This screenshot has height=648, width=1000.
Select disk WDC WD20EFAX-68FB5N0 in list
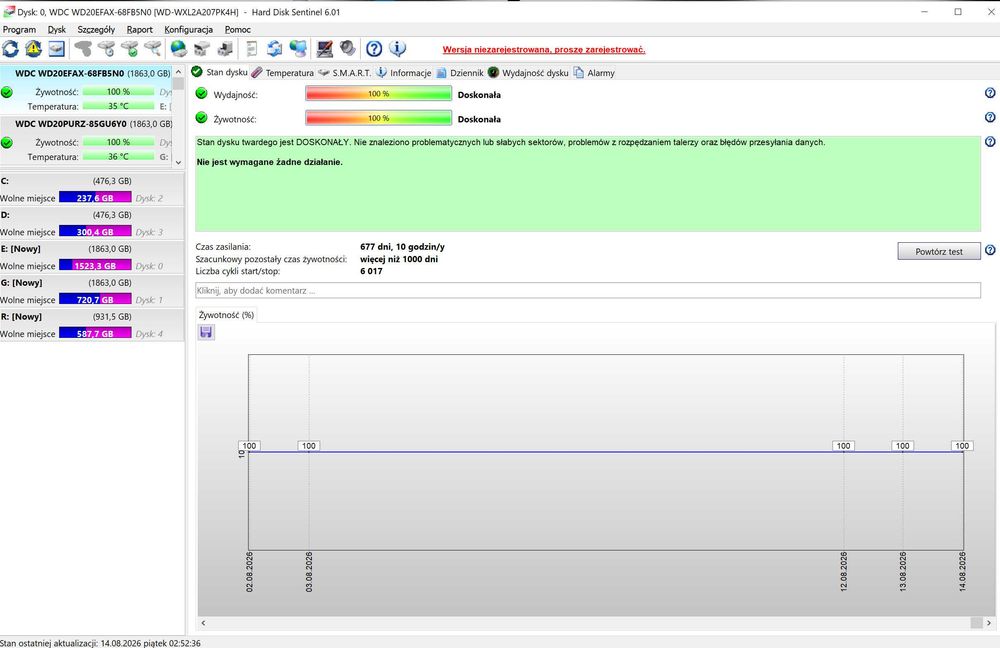[x=86, y=89]
